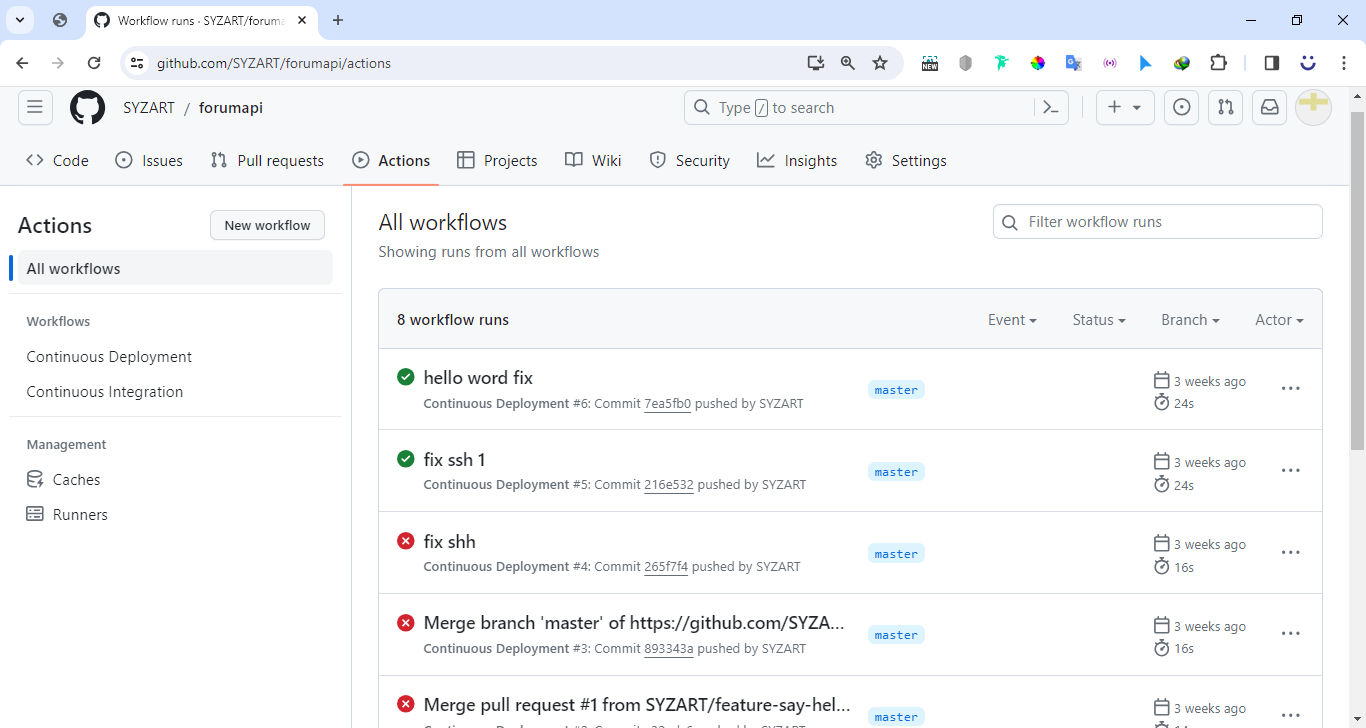Open the 'hello word fix' workflow run
This screenshot has width=1366, height=728.
(x=478, y=377)
